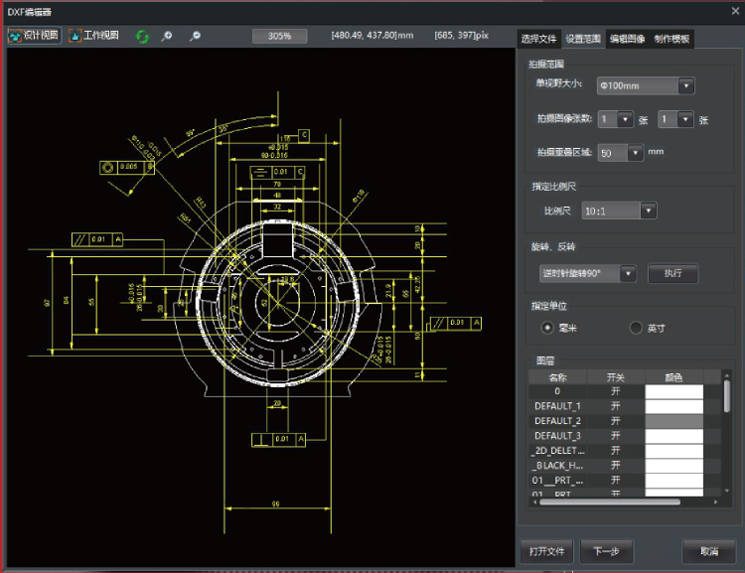Click the 开关 column header
The width and height of the screenshot is (745, 573).
click(x=616, y=377)
